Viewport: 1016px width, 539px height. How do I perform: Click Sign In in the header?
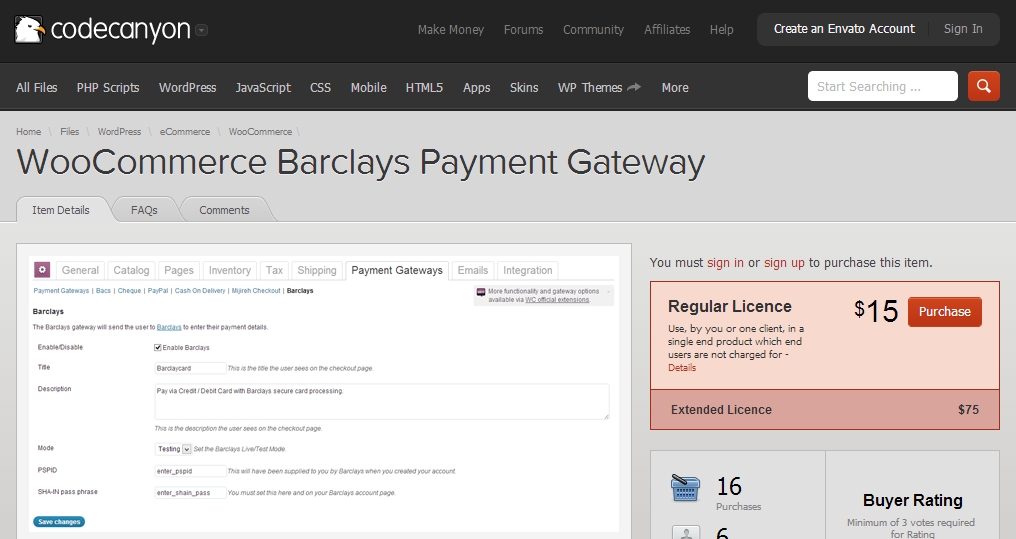[963, 29]
